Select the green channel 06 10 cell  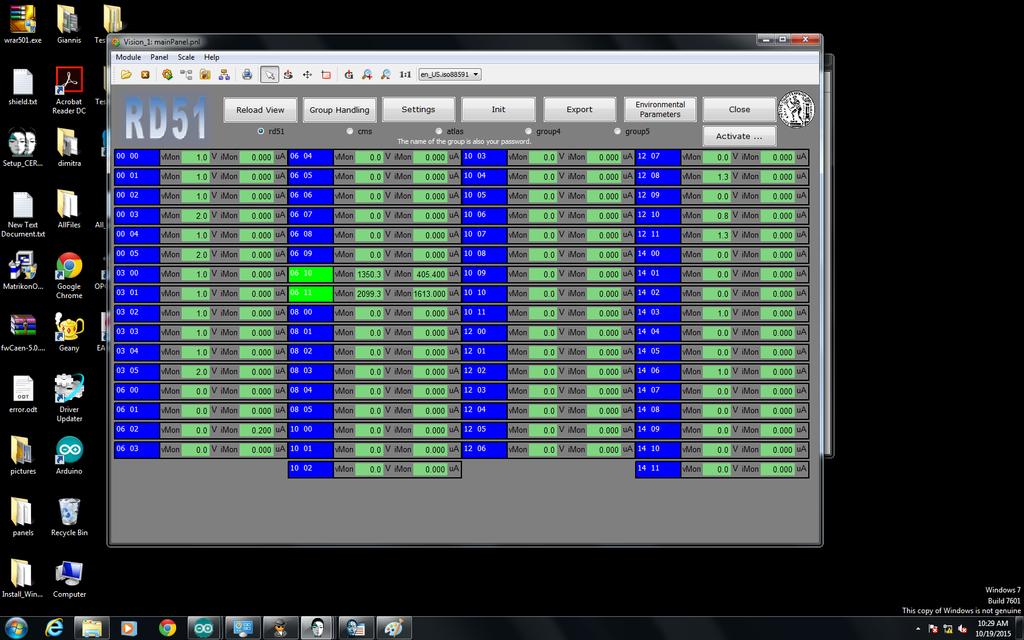tap(311, 274)
